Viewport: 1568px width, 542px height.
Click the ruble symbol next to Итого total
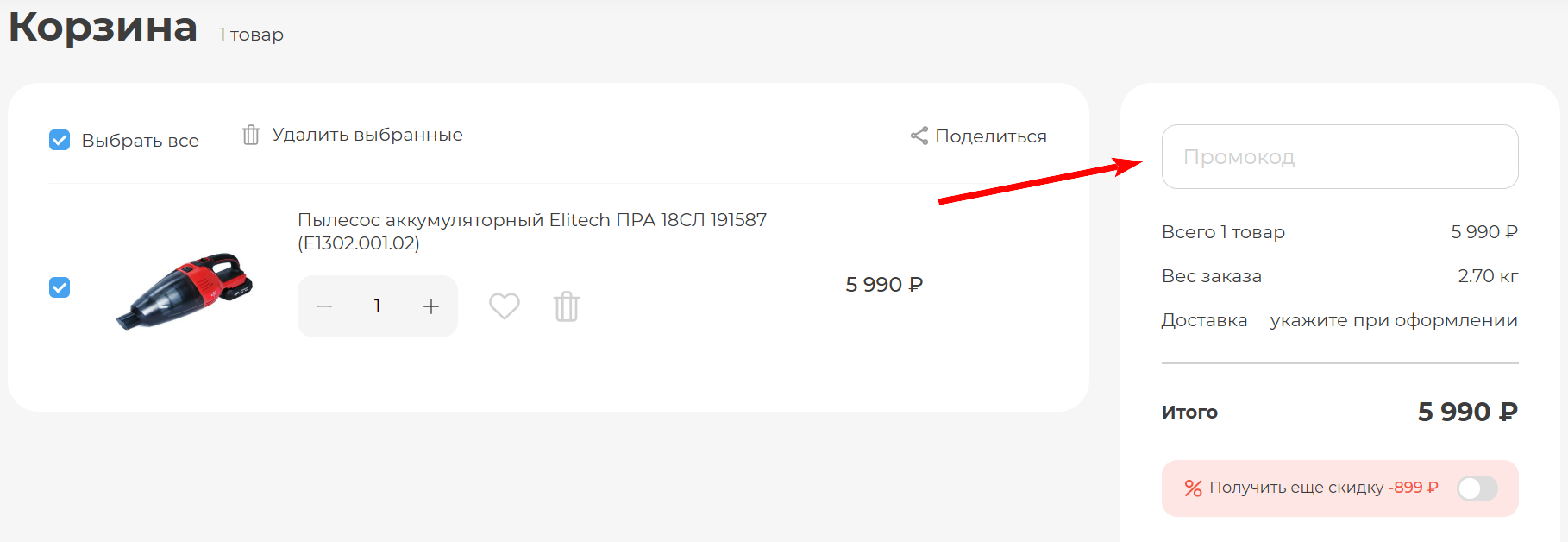1507,412
